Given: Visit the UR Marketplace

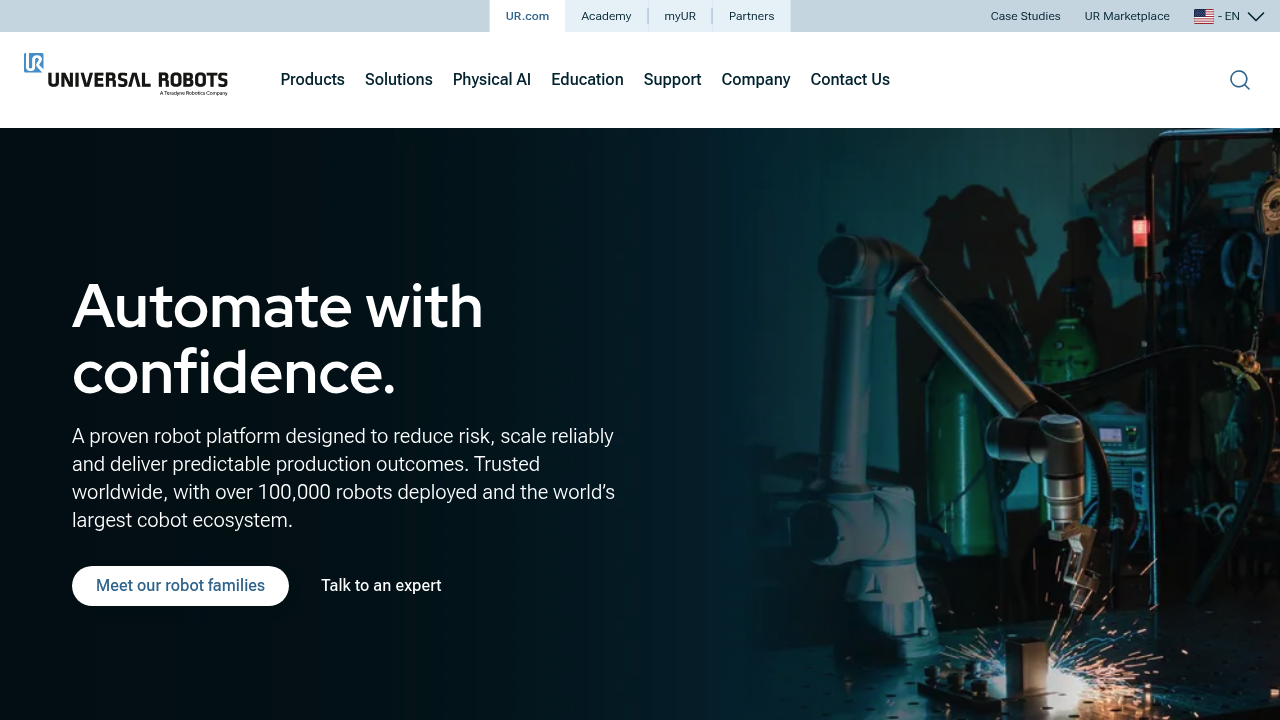Looking at the screenshot, I should (x=1126, y=16).
